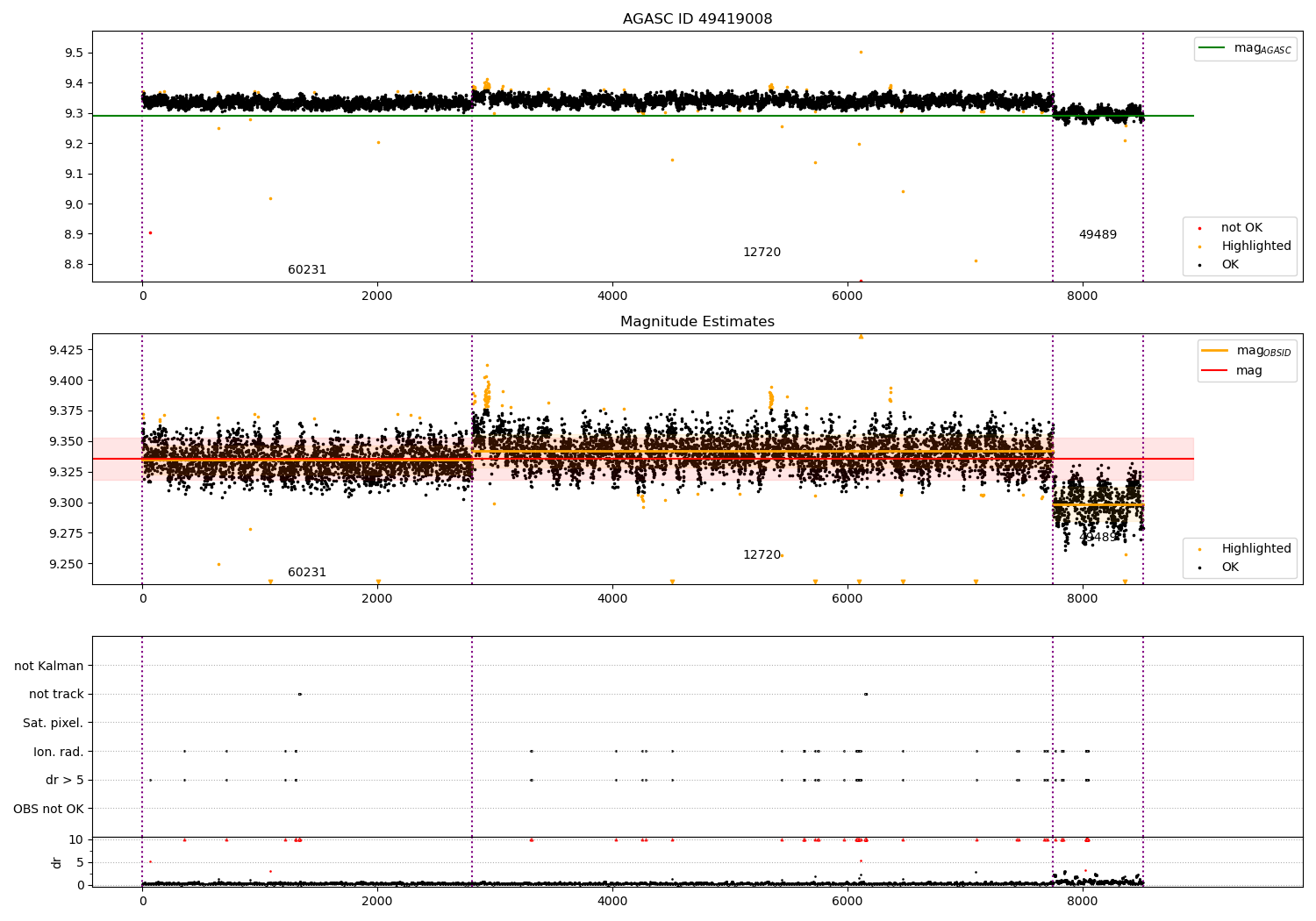Click the 'AGASC ID 49419008' plot title
The image size is (1316, 921).
697,19
